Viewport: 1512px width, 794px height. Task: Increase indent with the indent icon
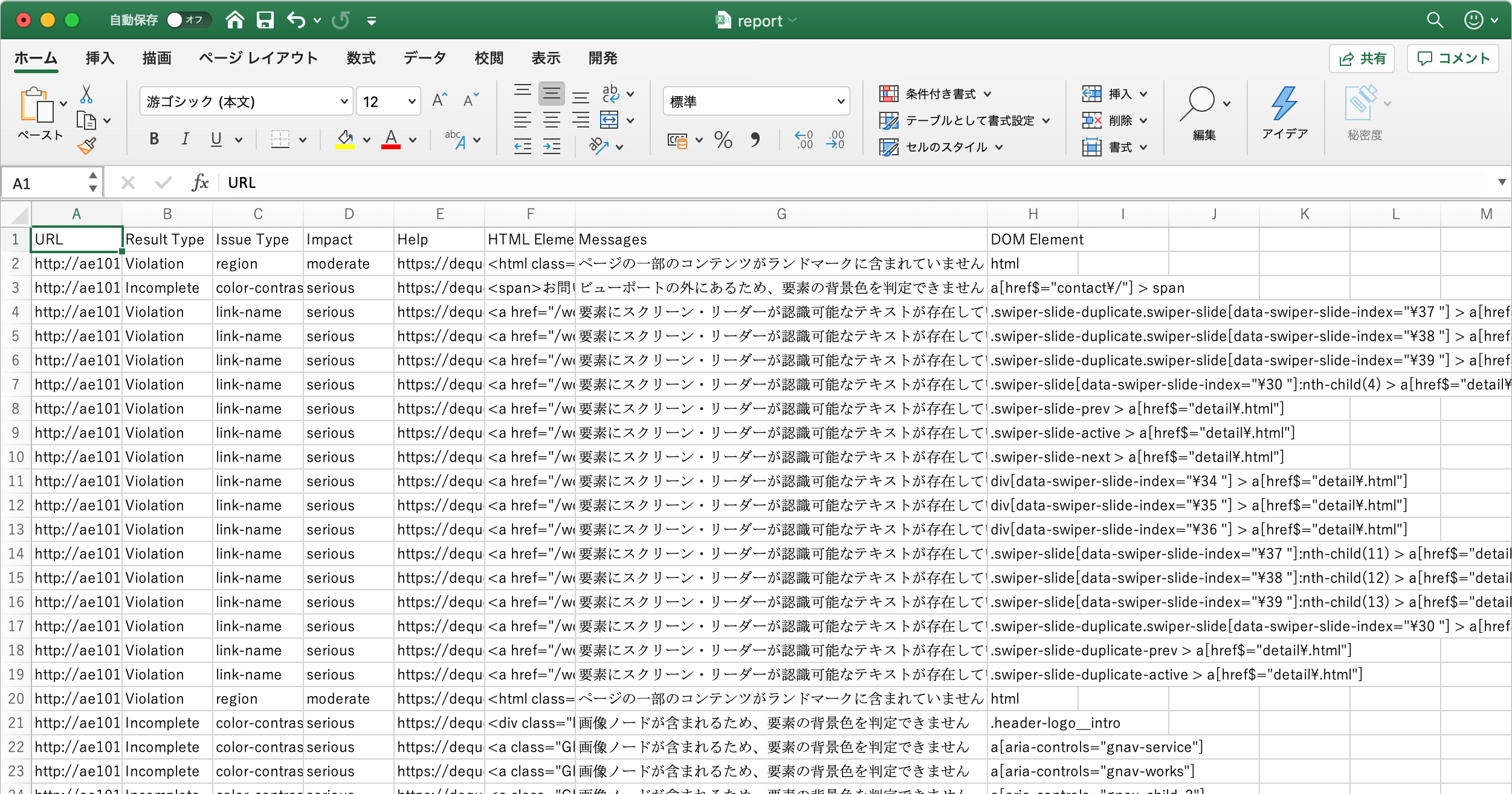(551, 146)
